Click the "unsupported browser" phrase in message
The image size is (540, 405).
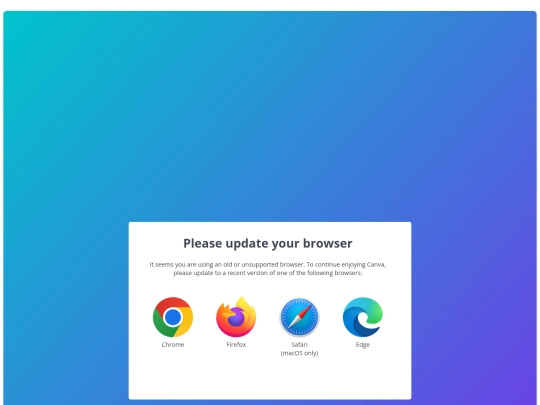272,264
